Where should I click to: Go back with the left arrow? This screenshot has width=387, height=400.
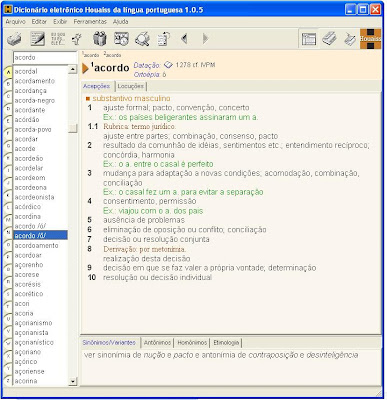pyautogui.click(x=184, y=39)
